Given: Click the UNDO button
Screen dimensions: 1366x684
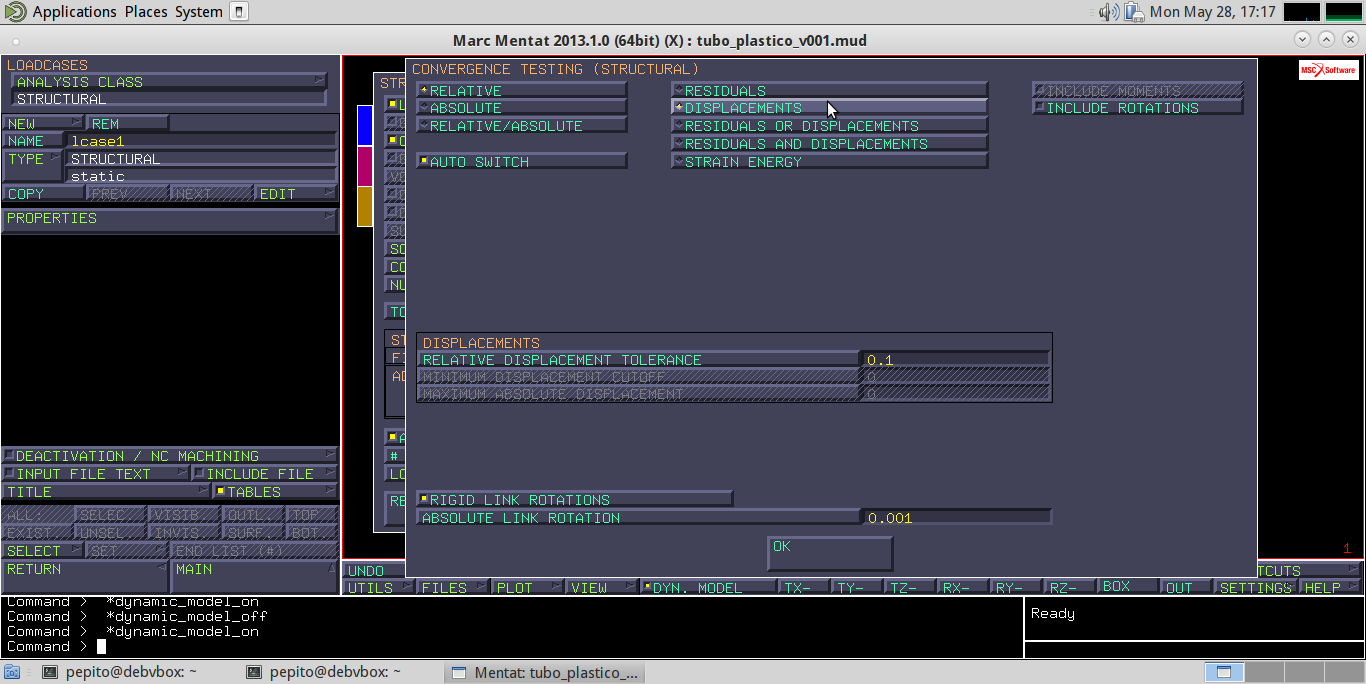Looking at the screenshot, I should click(x=374, y=571).
